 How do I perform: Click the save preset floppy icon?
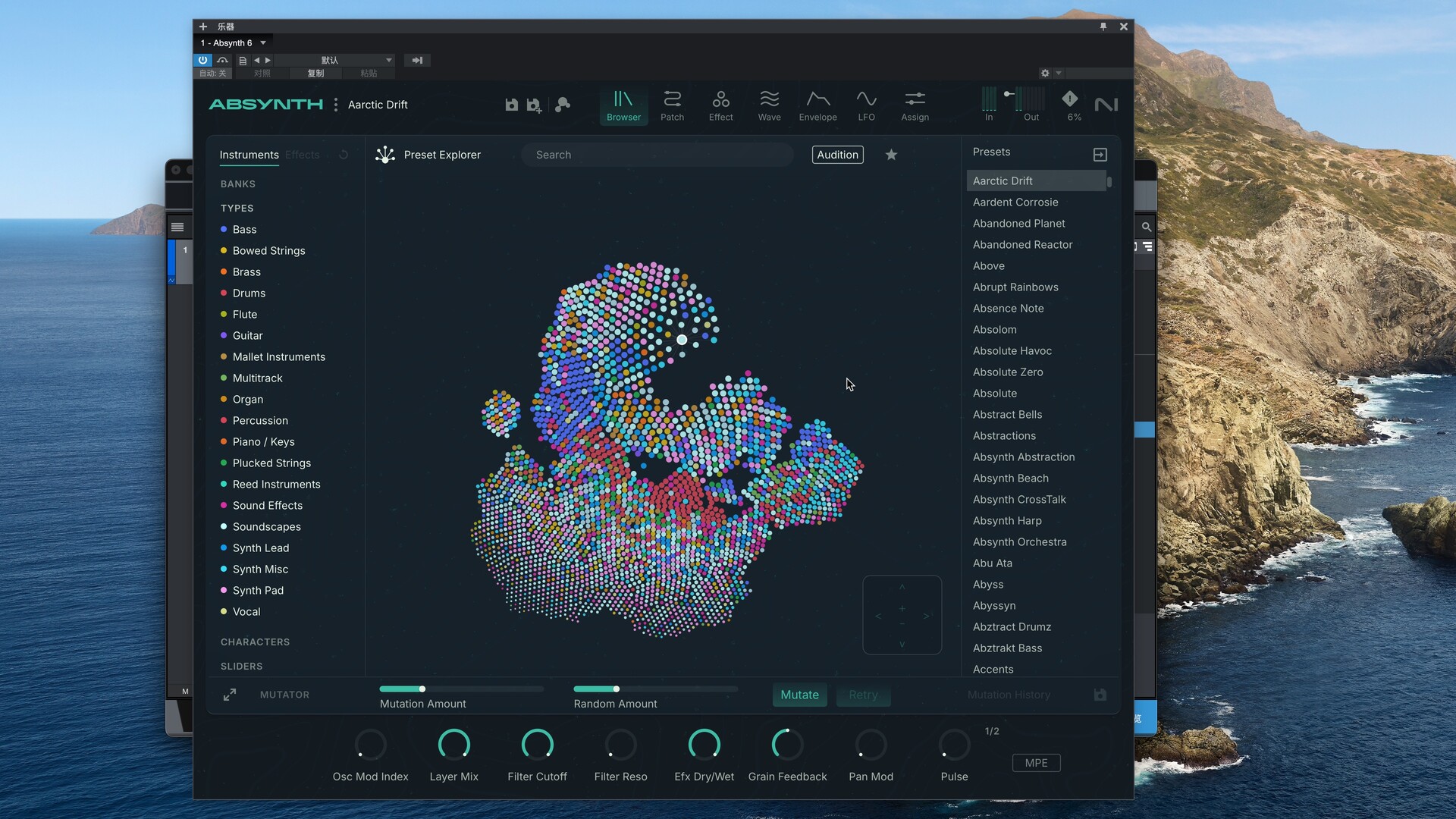[512, 105]
